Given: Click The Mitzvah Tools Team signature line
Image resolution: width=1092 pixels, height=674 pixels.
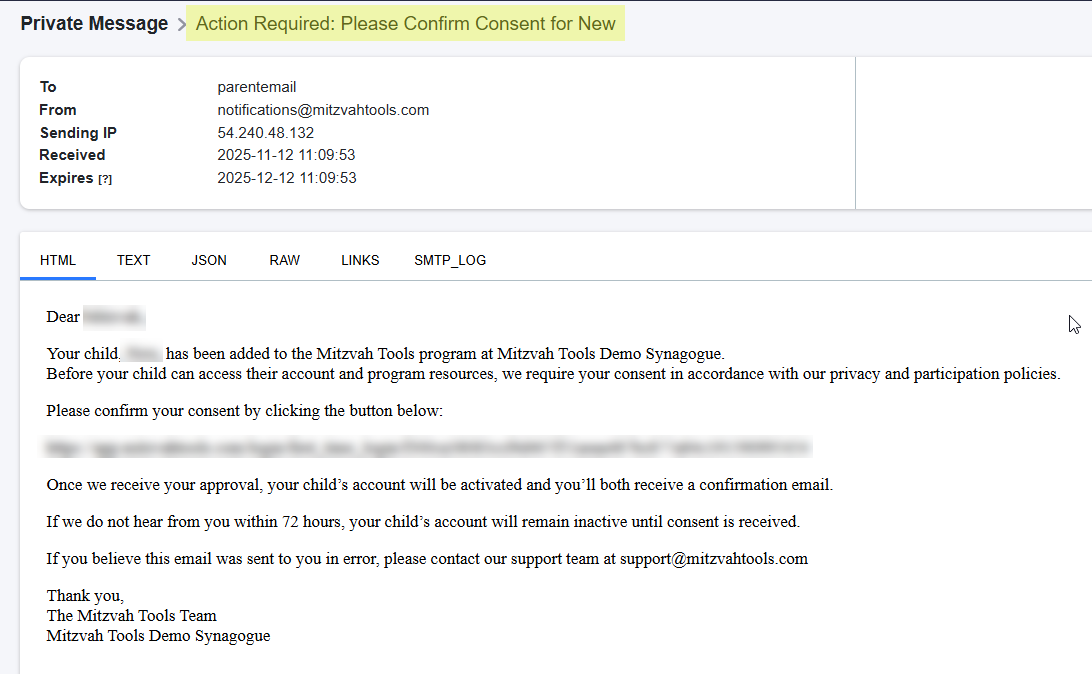Looking at the screenshot, I should pyautogui.click(x=132, y=615).
